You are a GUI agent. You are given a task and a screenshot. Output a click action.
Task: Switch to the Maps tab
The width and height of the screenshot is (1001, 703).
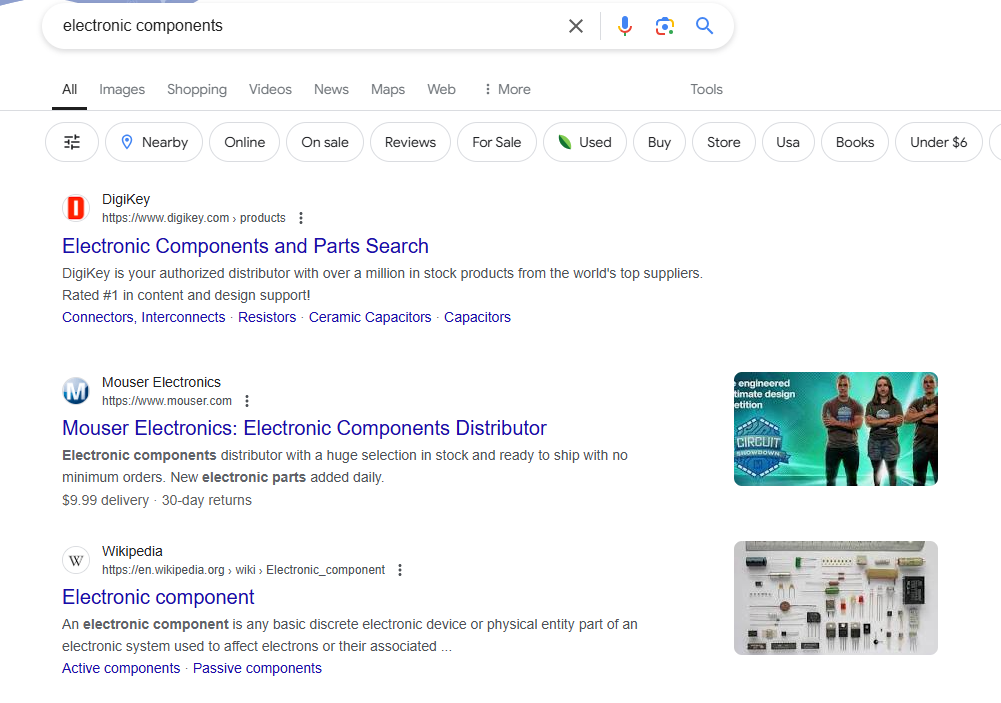[388, 89]
